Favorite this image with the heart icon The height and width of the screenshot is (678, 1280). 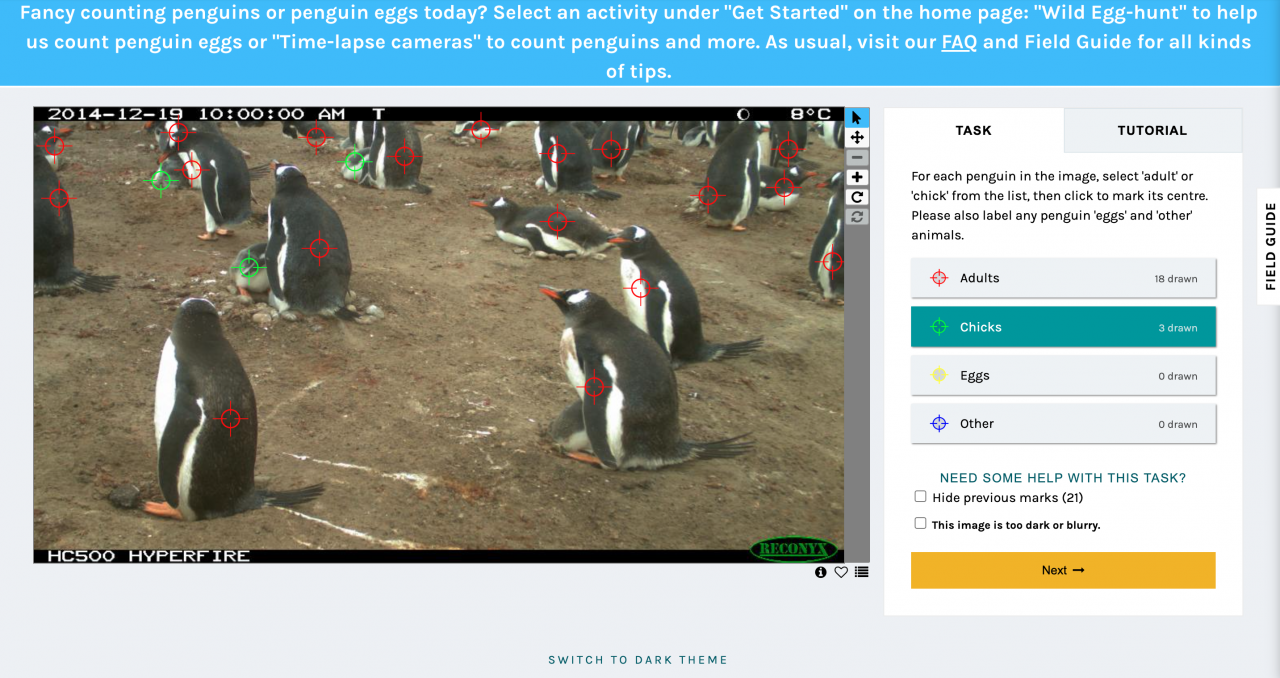[x=841, y=572]
